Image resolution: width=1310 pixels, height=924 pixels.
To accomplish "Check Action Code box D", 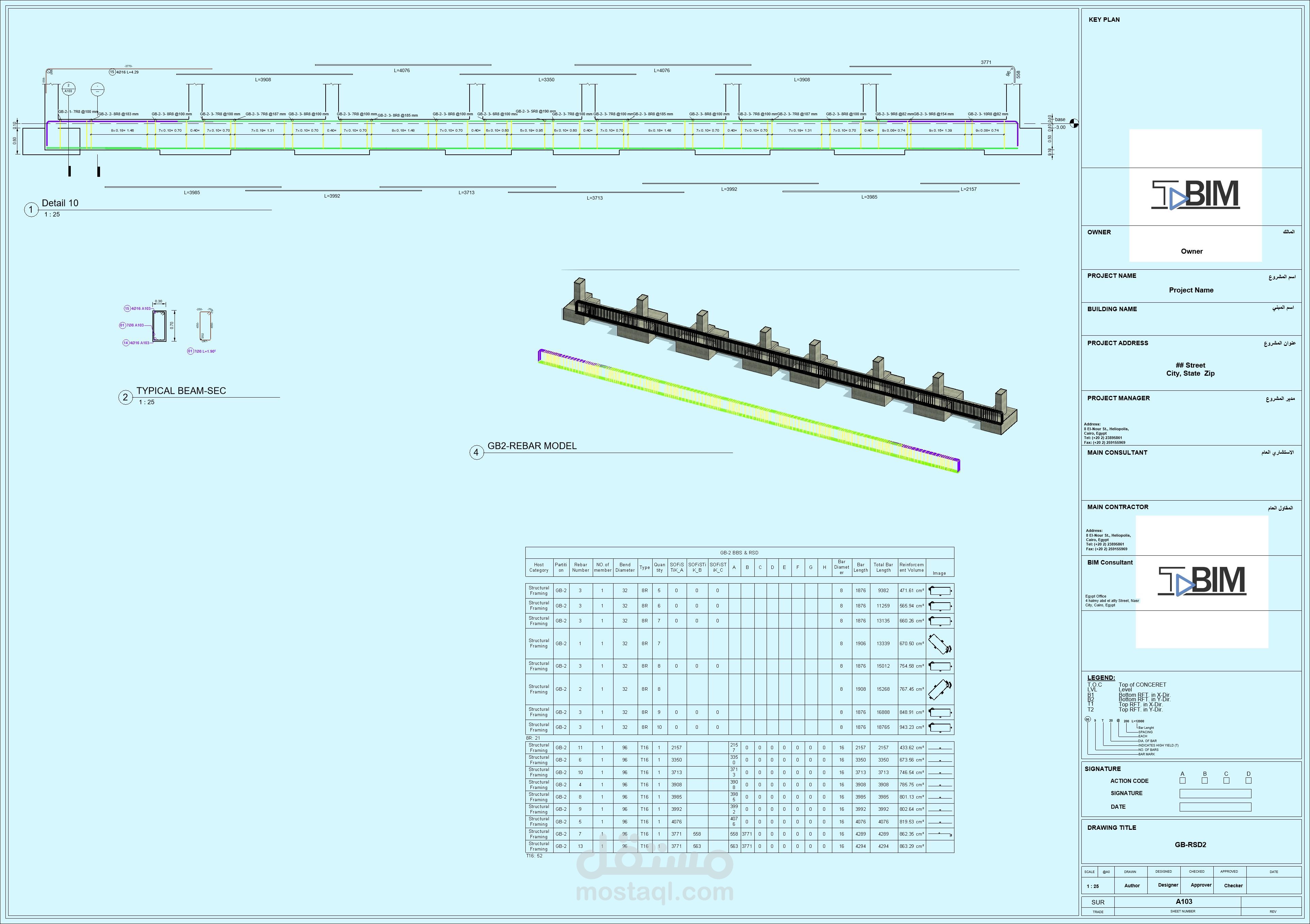I will [x=1248, y=780].
